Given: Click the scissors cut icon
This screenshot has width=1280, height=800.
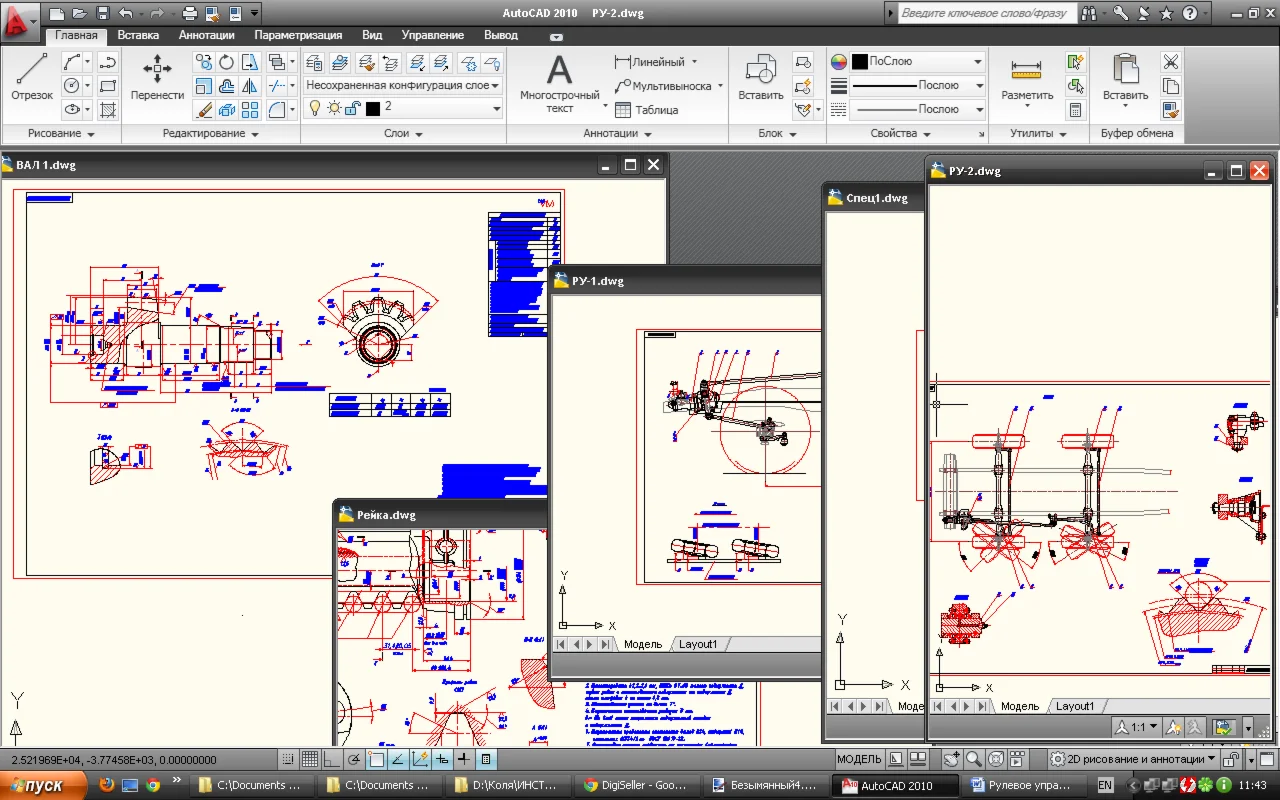Looking at the screenshot, I should [x=1171, y=62].
